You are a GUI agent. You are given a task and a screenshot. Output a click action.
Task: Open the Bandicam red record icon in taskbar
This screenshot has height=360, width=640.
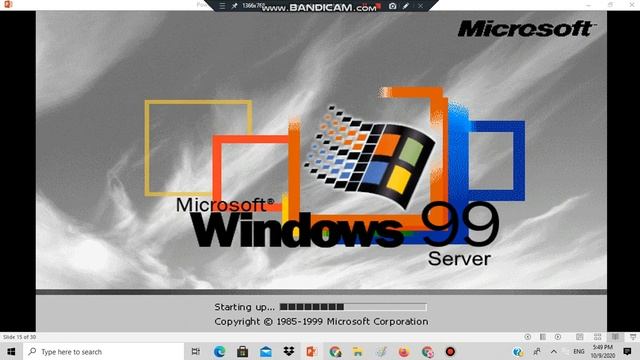450,351
